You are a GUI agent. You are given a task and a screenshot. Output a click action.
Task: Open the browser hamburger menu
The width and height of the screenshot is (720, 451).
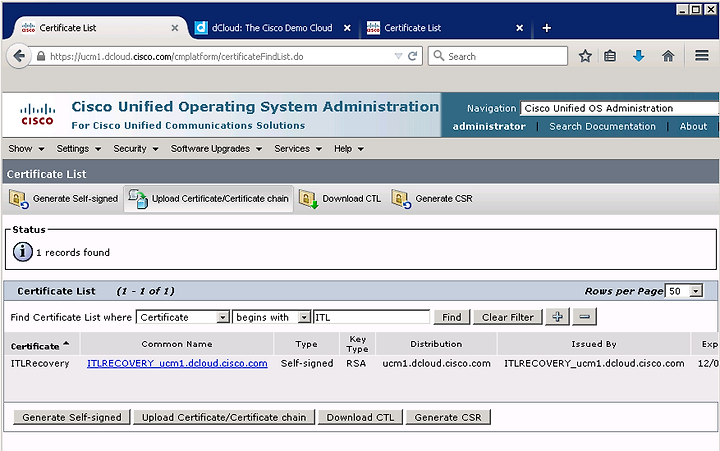701,56
